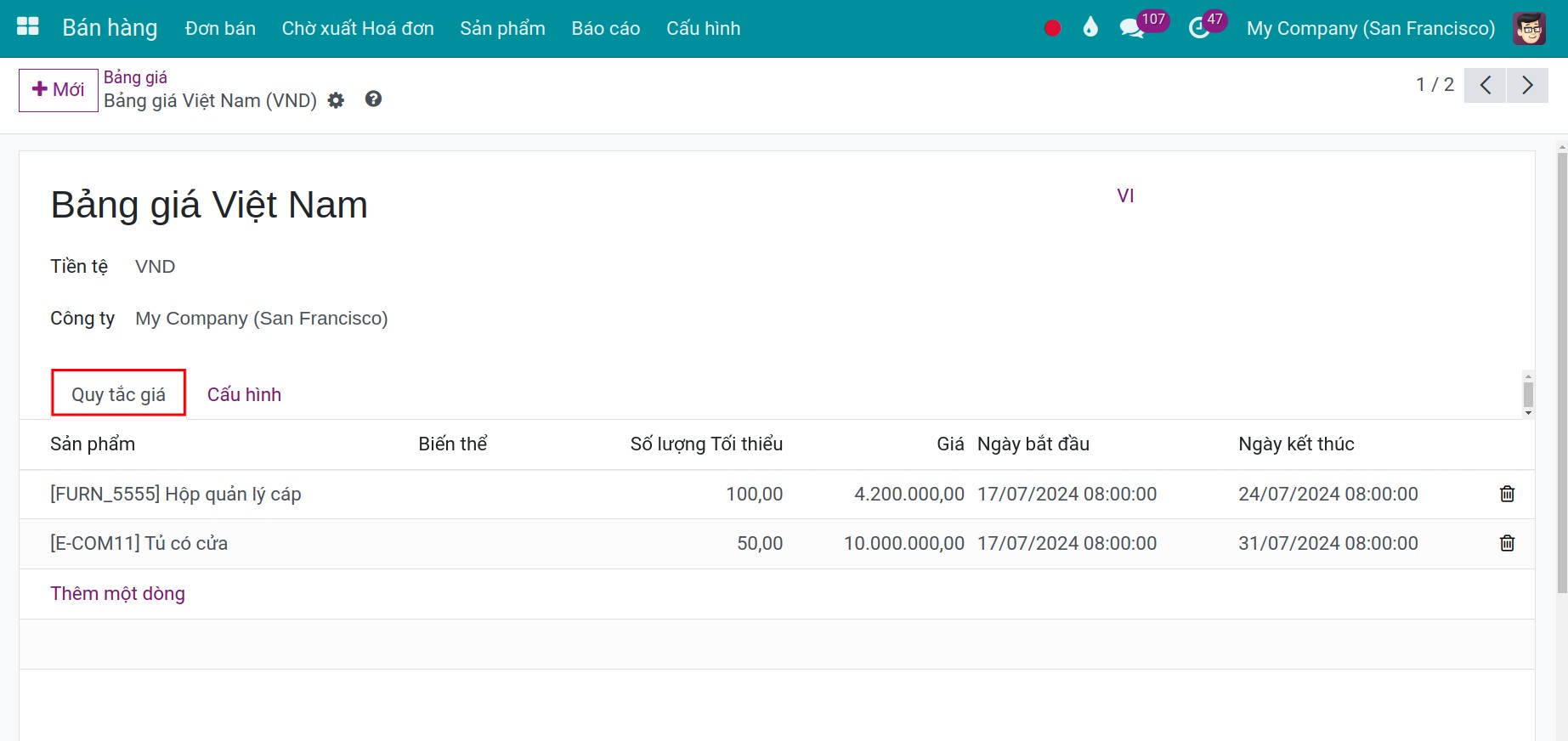Click the help question mark icon
This screenshot has width=1568, height=741.
(x=373, y=99)
